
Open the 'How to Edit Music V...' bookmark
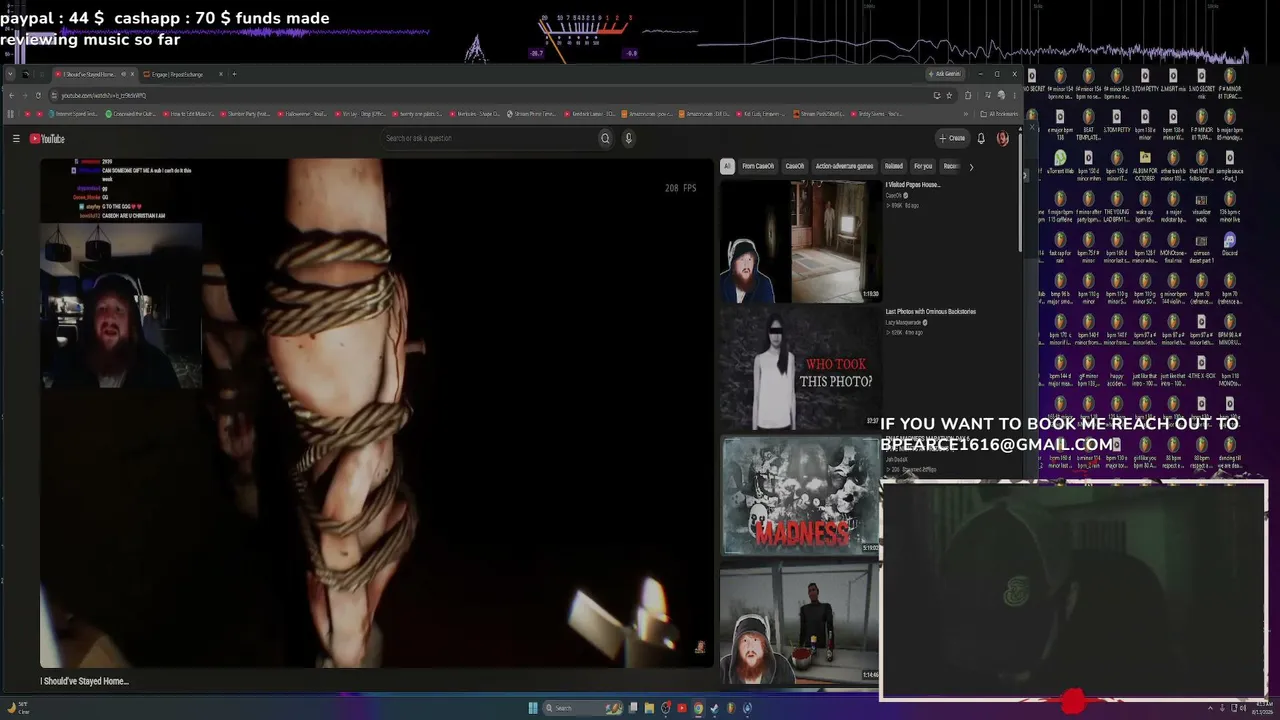[189, 114]
